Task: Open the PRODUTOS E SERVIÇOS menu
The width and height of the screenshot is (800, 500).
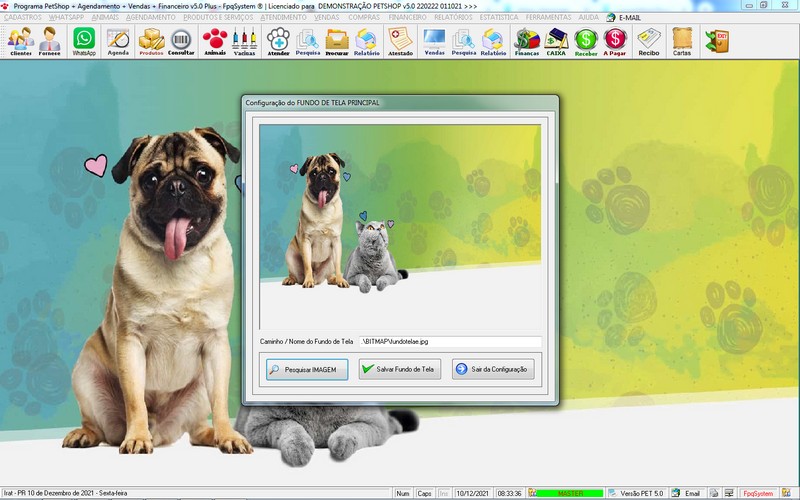Action: 218,17
